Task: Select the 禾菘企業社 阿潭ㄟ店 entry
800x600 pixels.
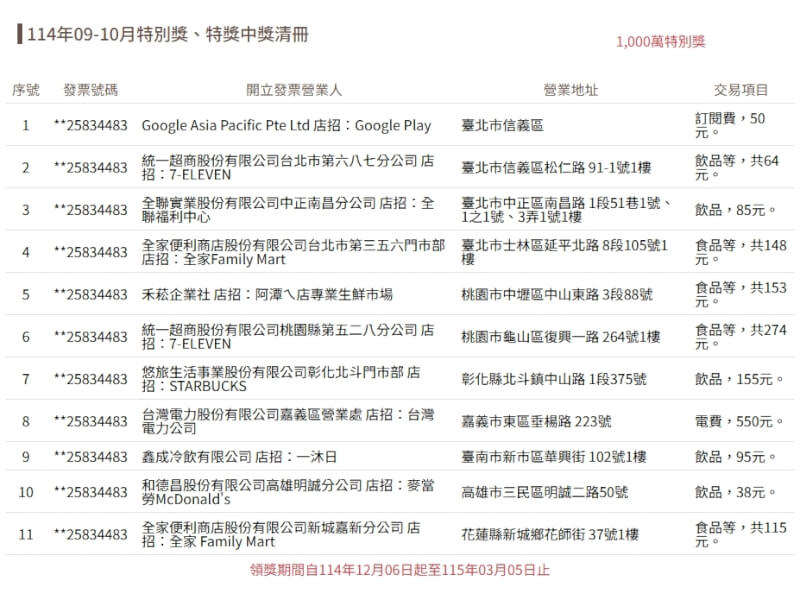Action: (267, 295)
